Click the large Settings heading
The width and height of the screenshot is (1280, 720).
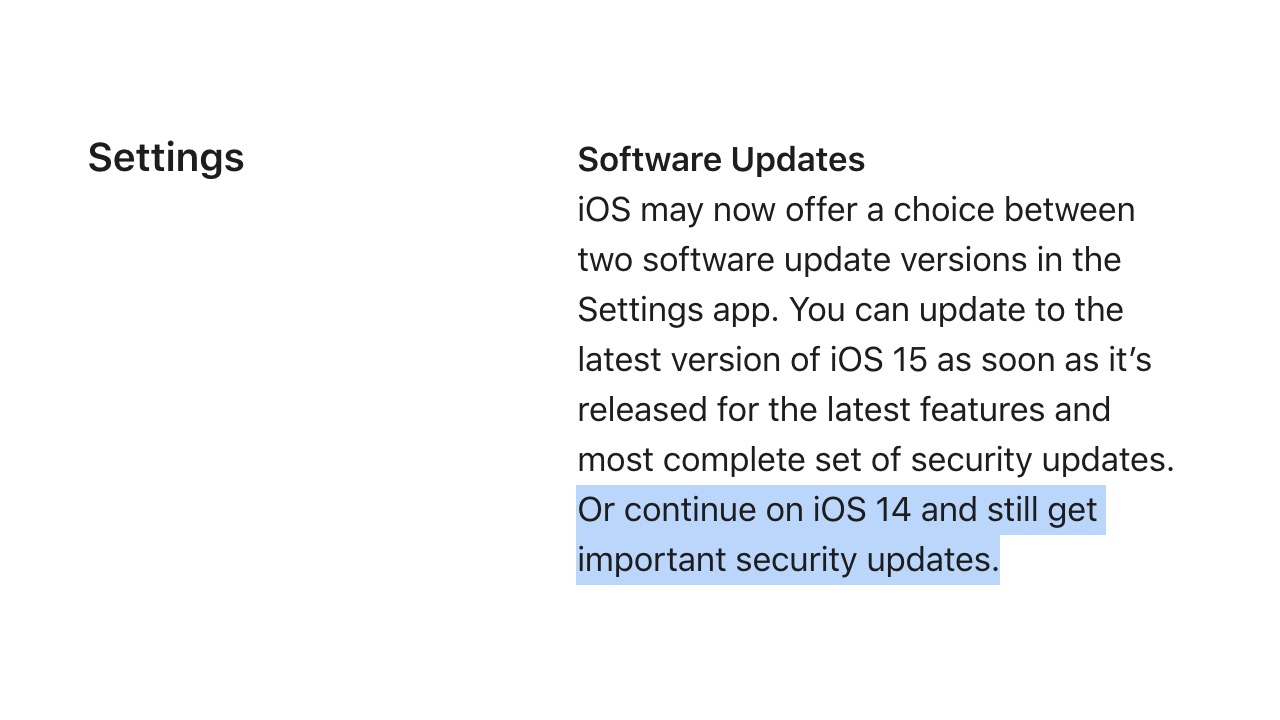click(166, 158)
